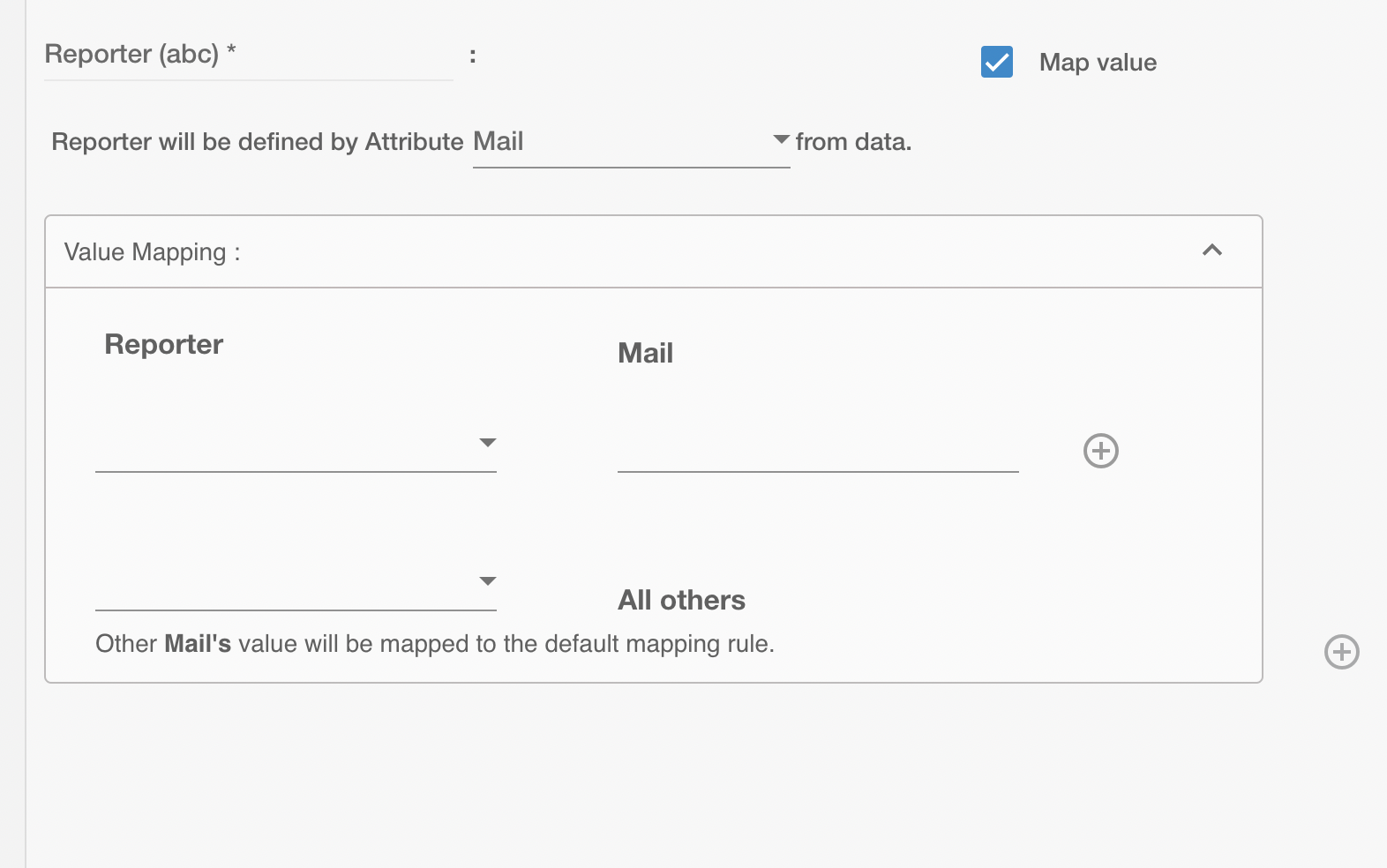
Task: Click the All others label
Action: (x=681, y=600)
